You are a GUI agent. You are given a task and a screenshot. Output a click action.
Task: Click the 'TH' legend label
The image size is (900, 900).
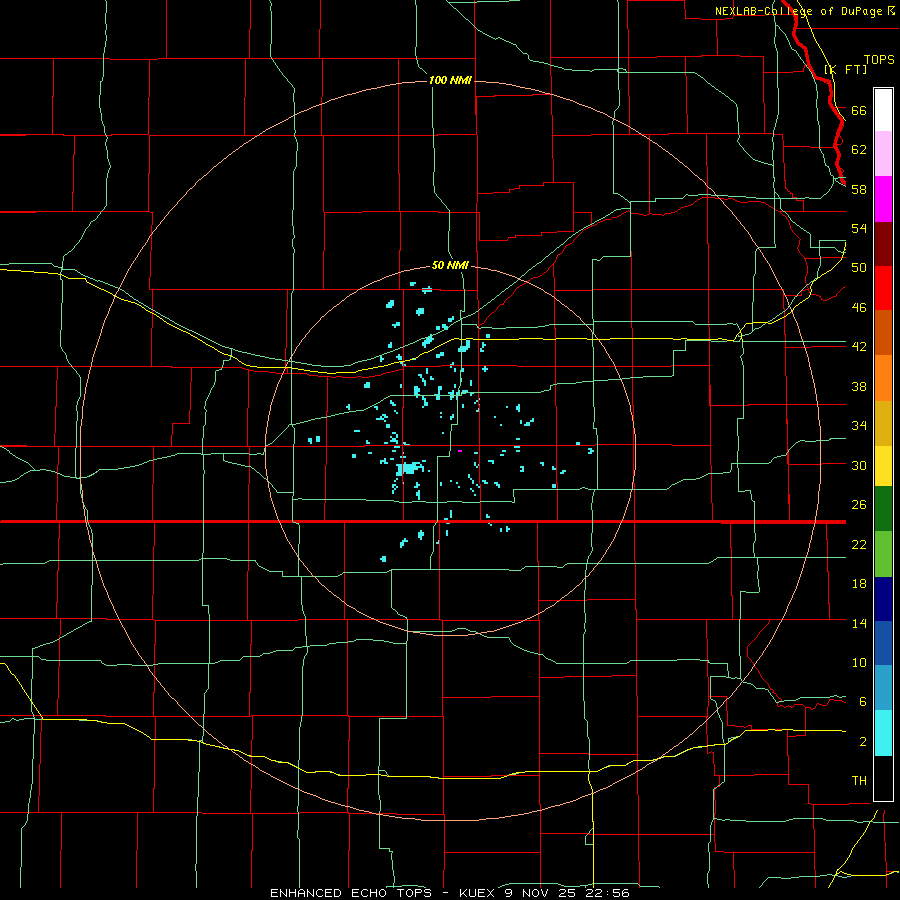tap(859, 781)
